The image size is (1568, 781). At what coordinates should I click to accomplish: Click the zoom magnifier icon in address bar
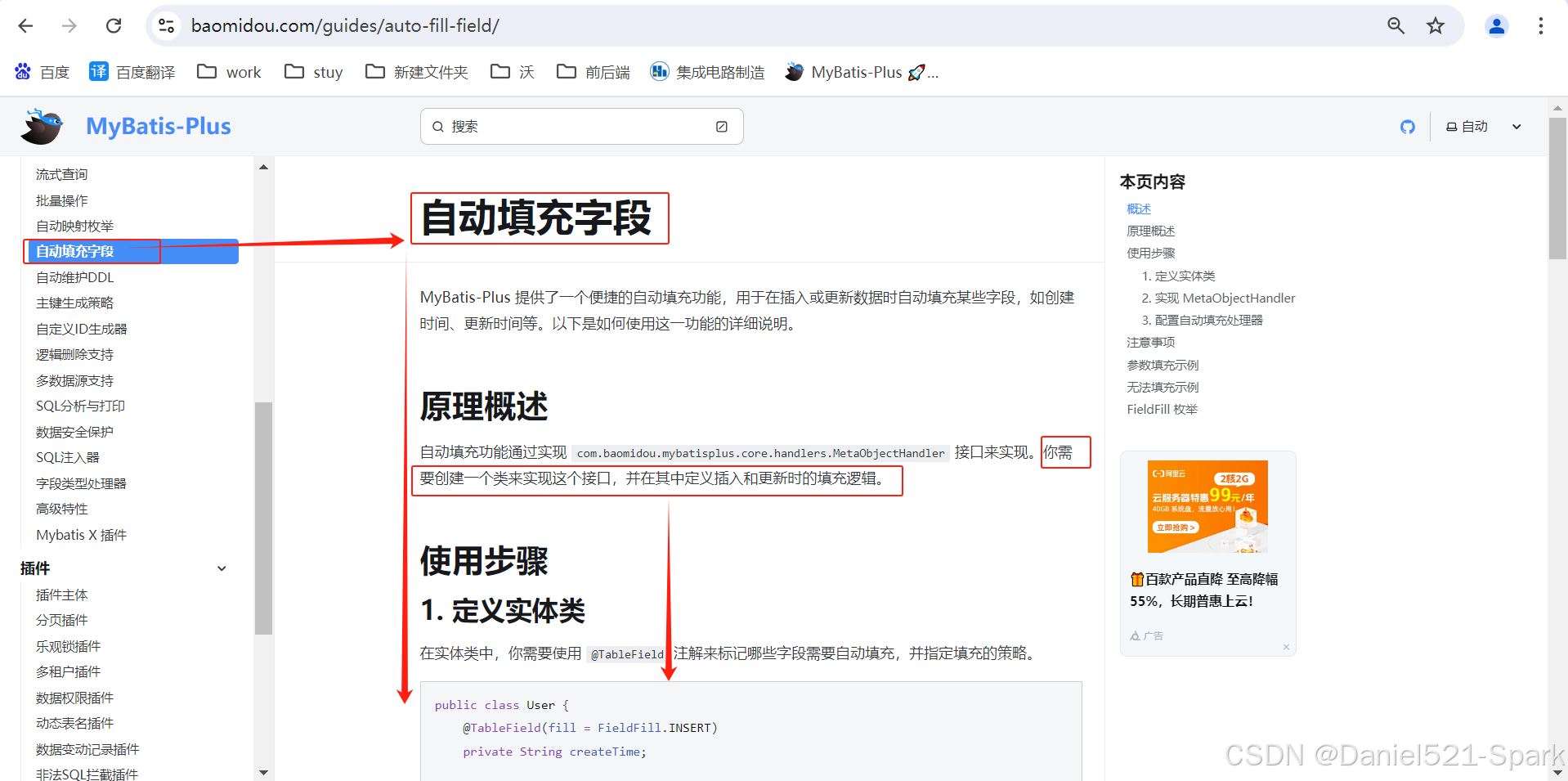[1396, 25]
